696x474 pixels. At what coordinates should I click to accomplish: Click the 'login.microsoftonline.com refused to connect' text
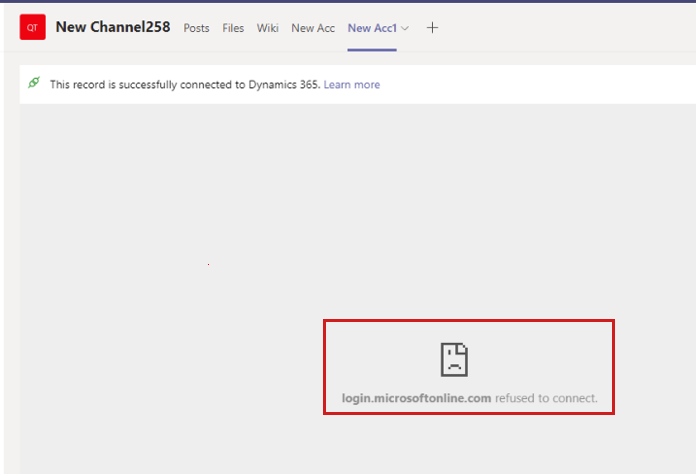(x=470, y=398)
